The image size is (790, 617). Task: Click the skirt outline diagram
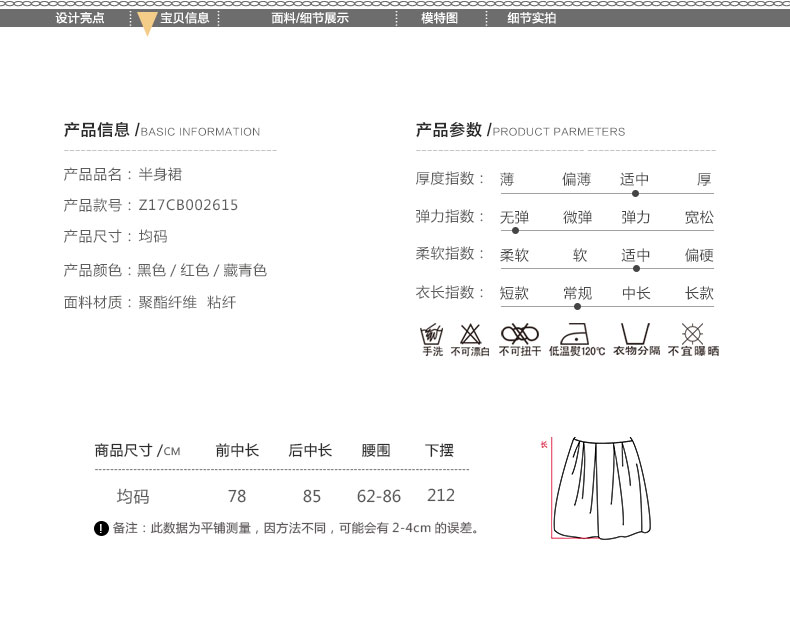602,488
